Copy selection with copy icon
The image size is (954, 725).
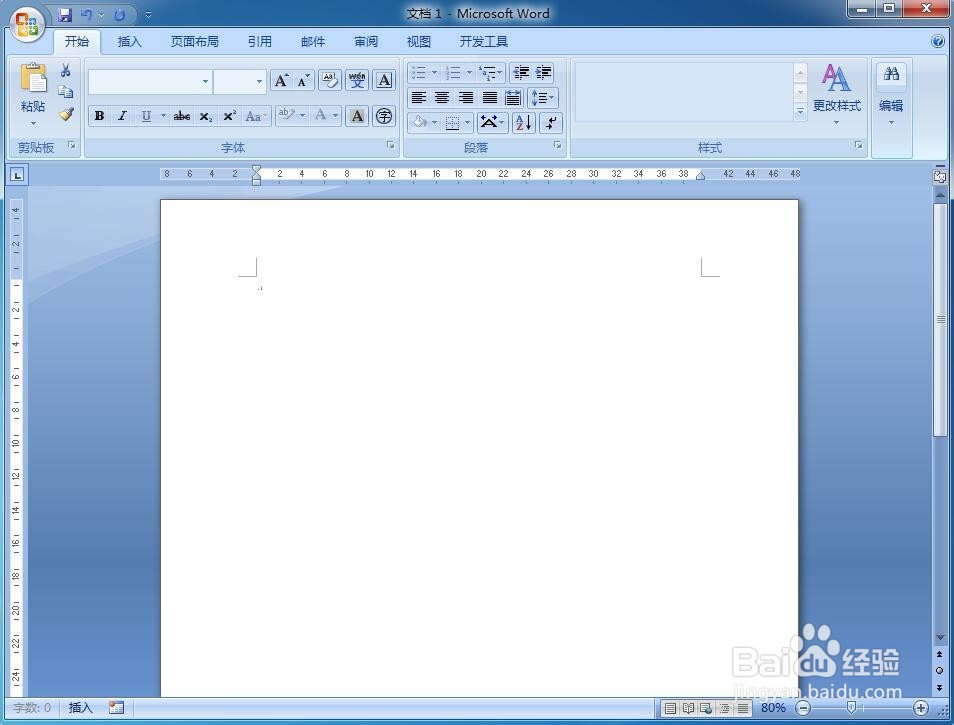(66, 92)
